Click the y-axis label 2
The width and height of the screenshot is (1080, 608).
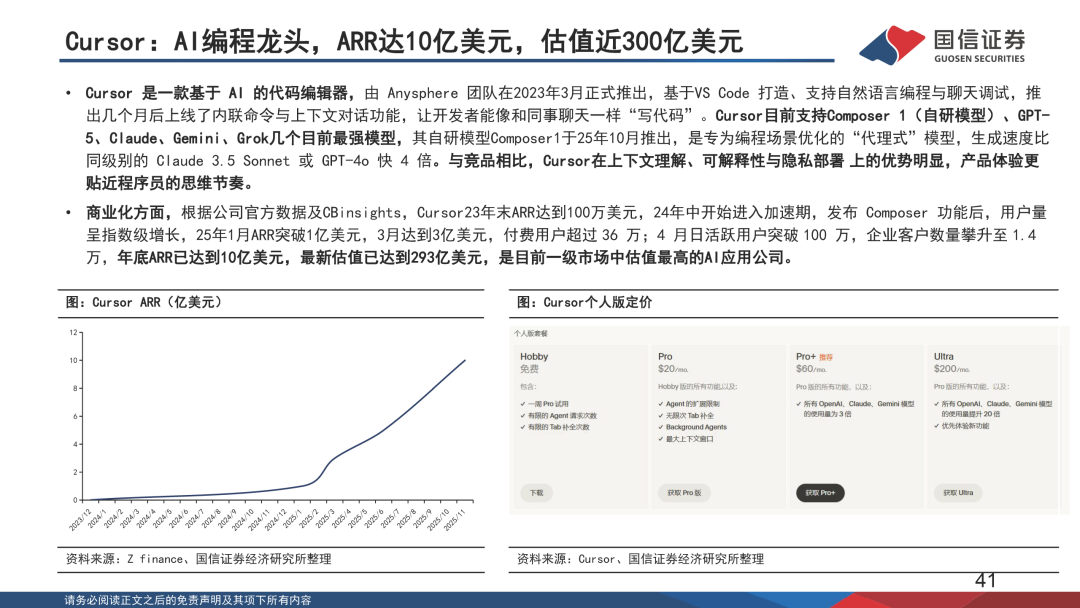pos(75,472)
